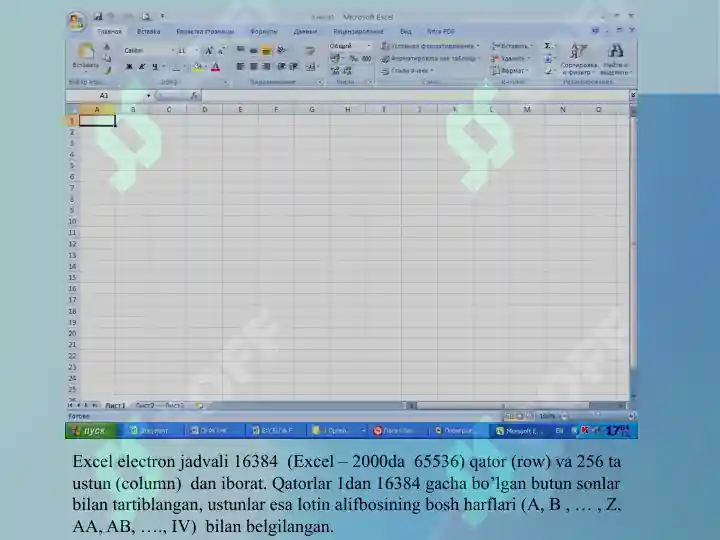Open the Документ Word taskbar button
The image size is (720, 540).
pyautogui.click(x=154, y=431)
